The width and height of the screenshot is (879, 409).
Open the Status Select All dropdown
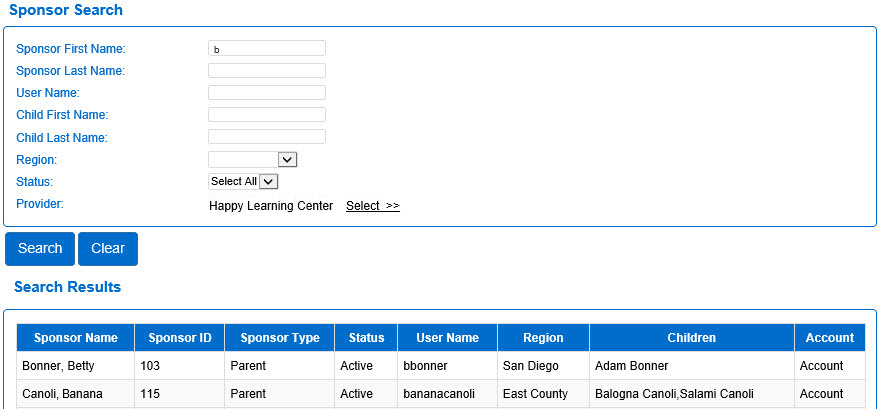243,182
